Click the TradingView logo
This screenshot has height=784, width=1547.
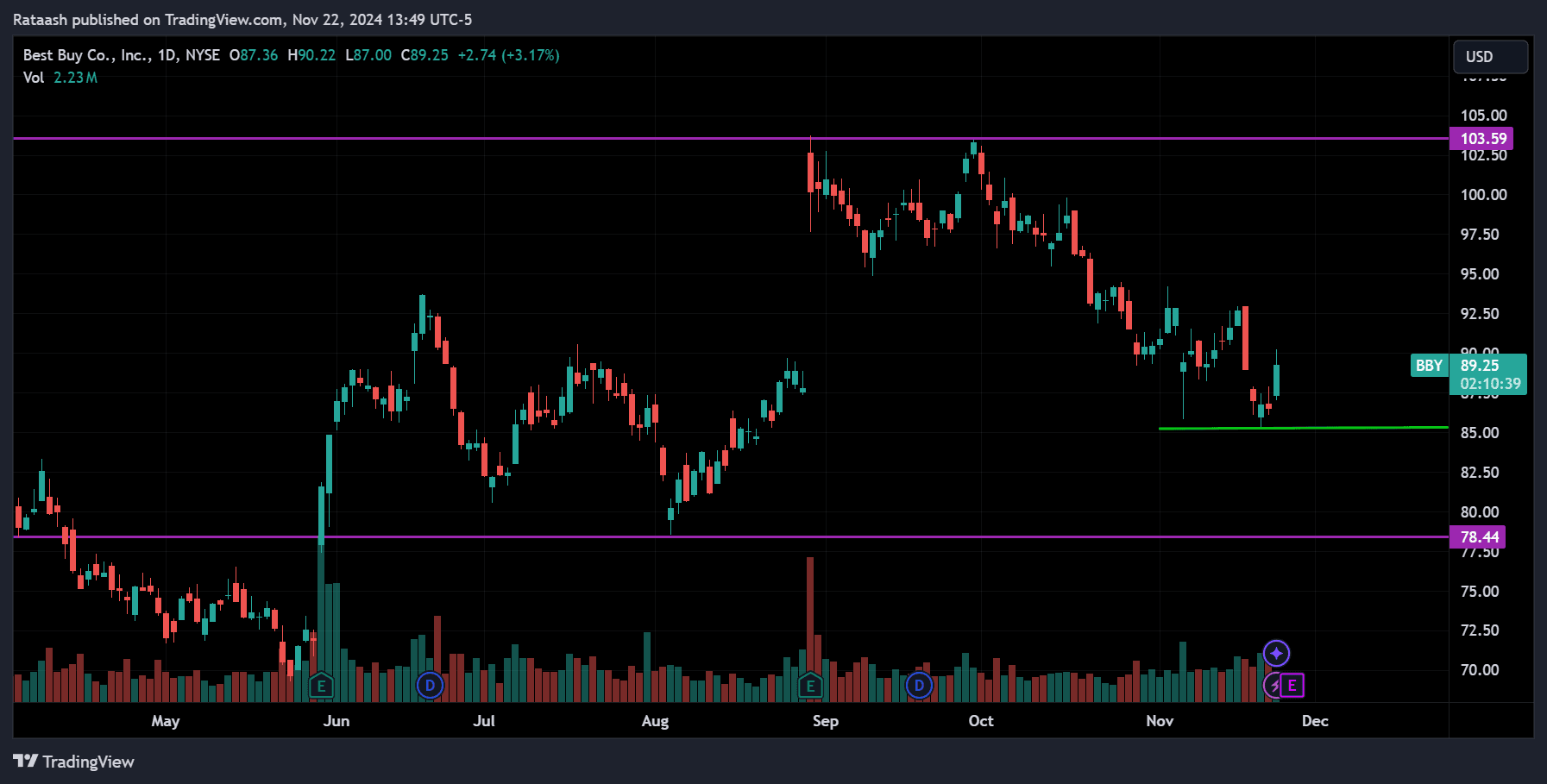coord(74,762)
